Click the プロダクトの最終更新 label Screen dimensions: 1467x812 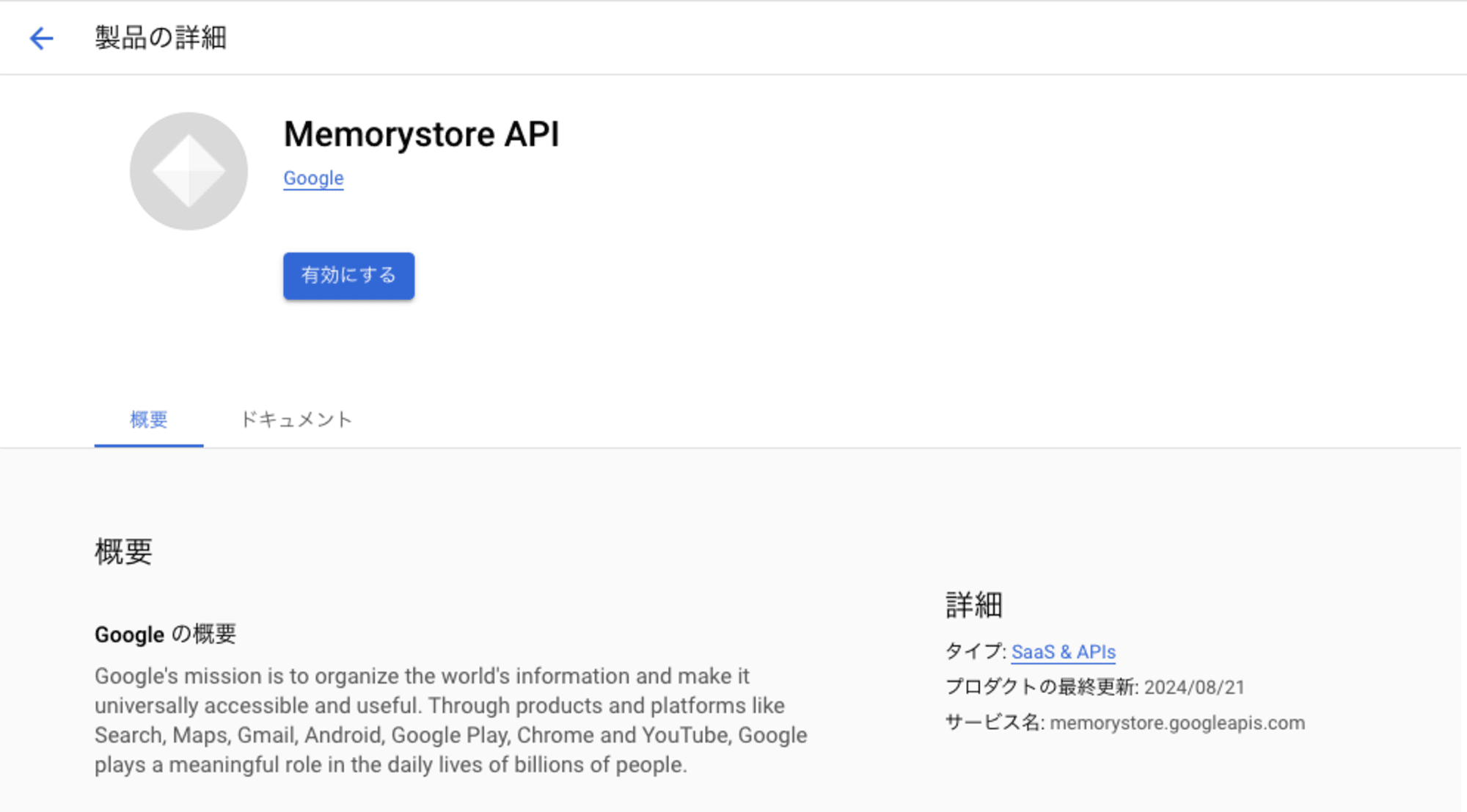[1042, 687]
